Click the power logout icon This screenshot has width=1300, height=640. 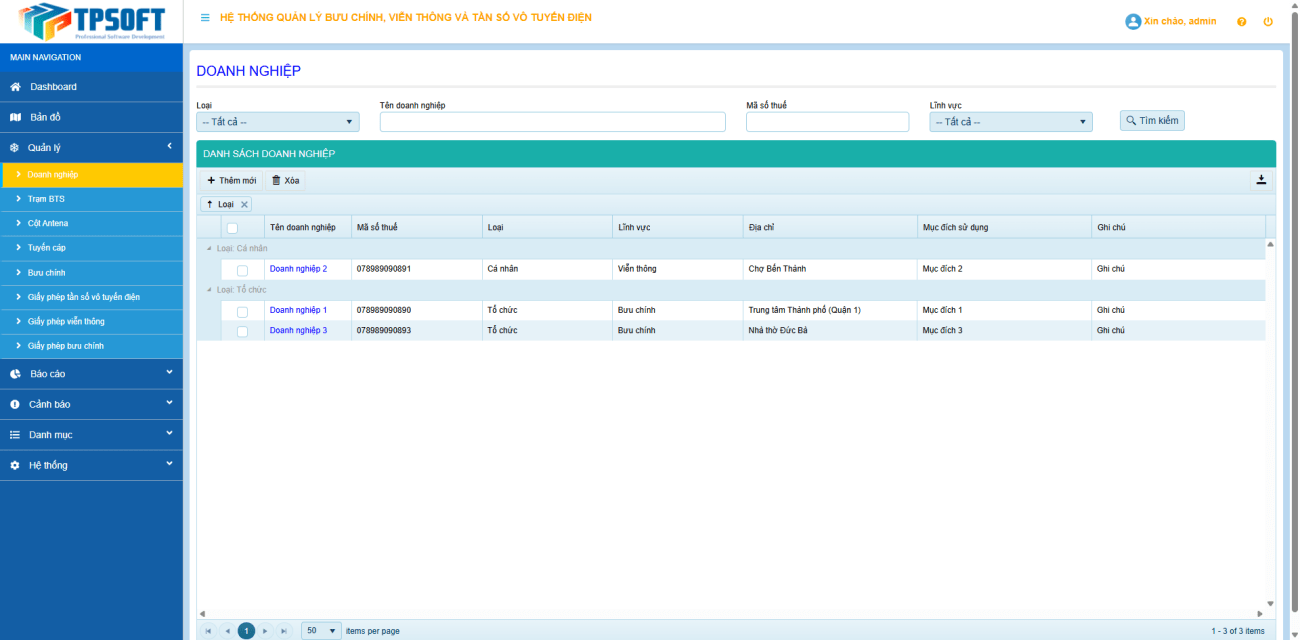(x=1268, y=21)
